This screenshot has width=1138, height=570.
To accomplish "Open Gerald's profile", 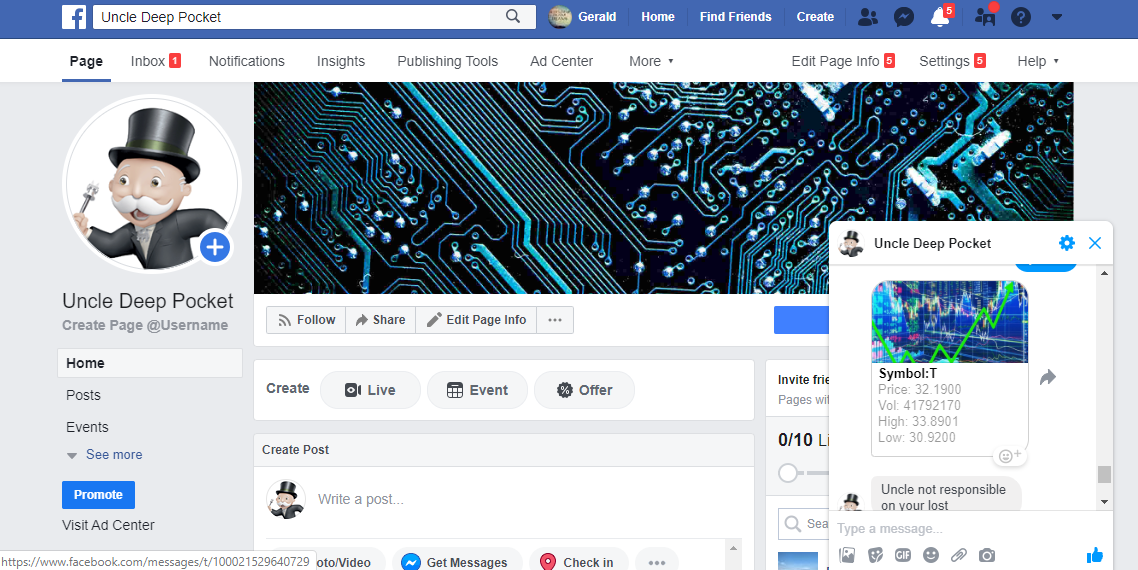I will [x=582, y=17].
